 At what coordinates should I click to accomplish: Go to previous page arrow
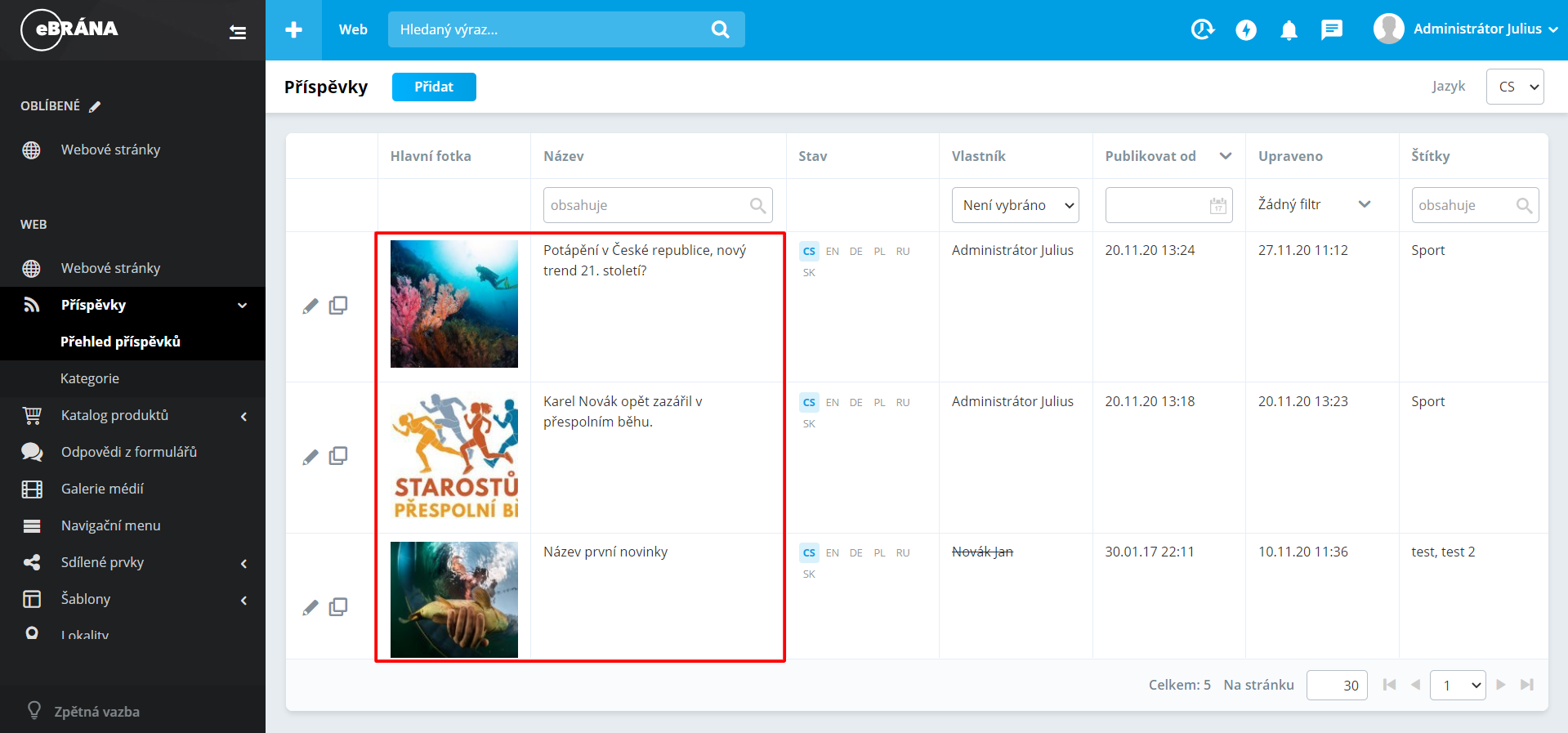point(1416,685)
